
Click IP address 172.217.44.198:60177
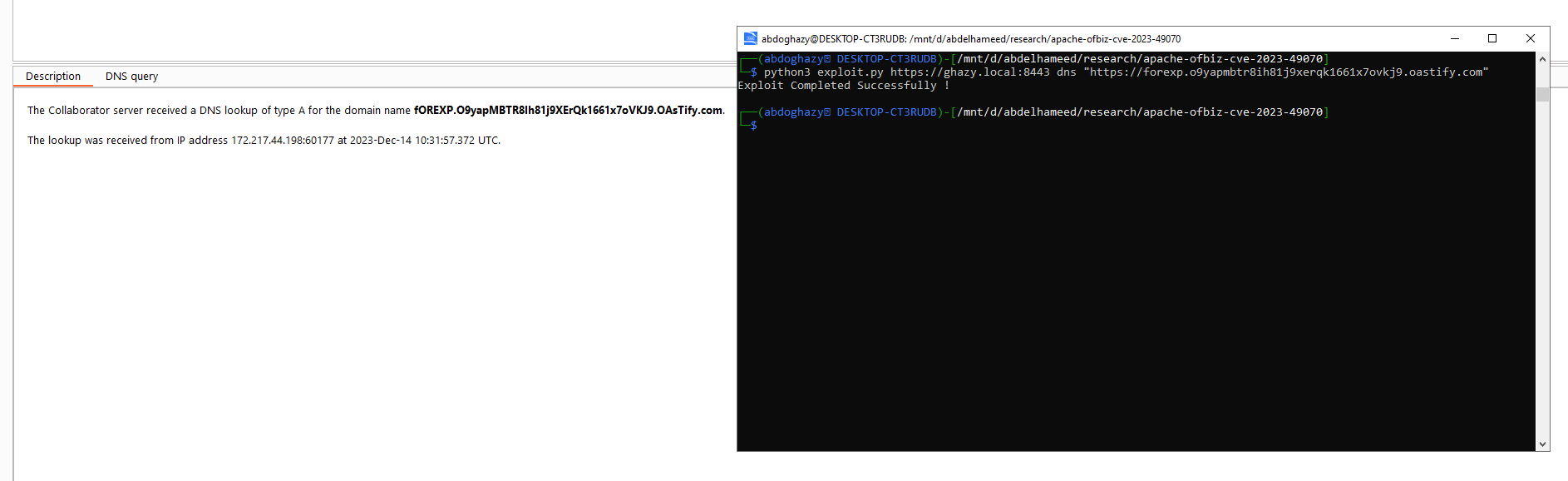click(x=283, y=140)
